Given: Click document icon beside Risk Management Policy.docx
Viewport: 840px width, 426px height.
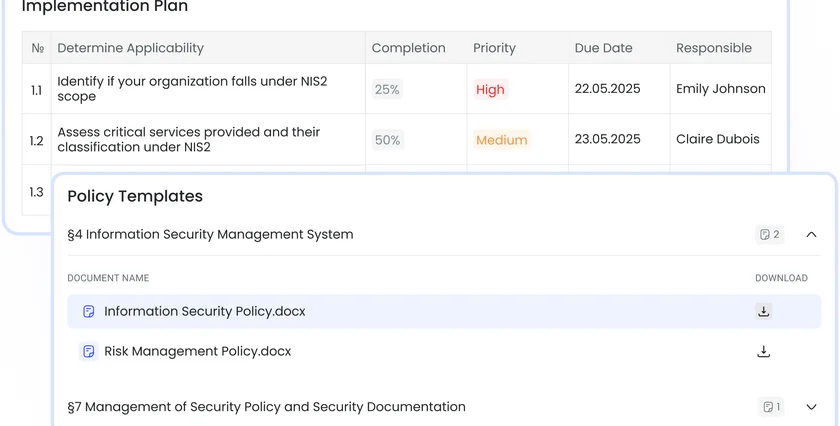Looking at the screenshot, I should (89, 352).
